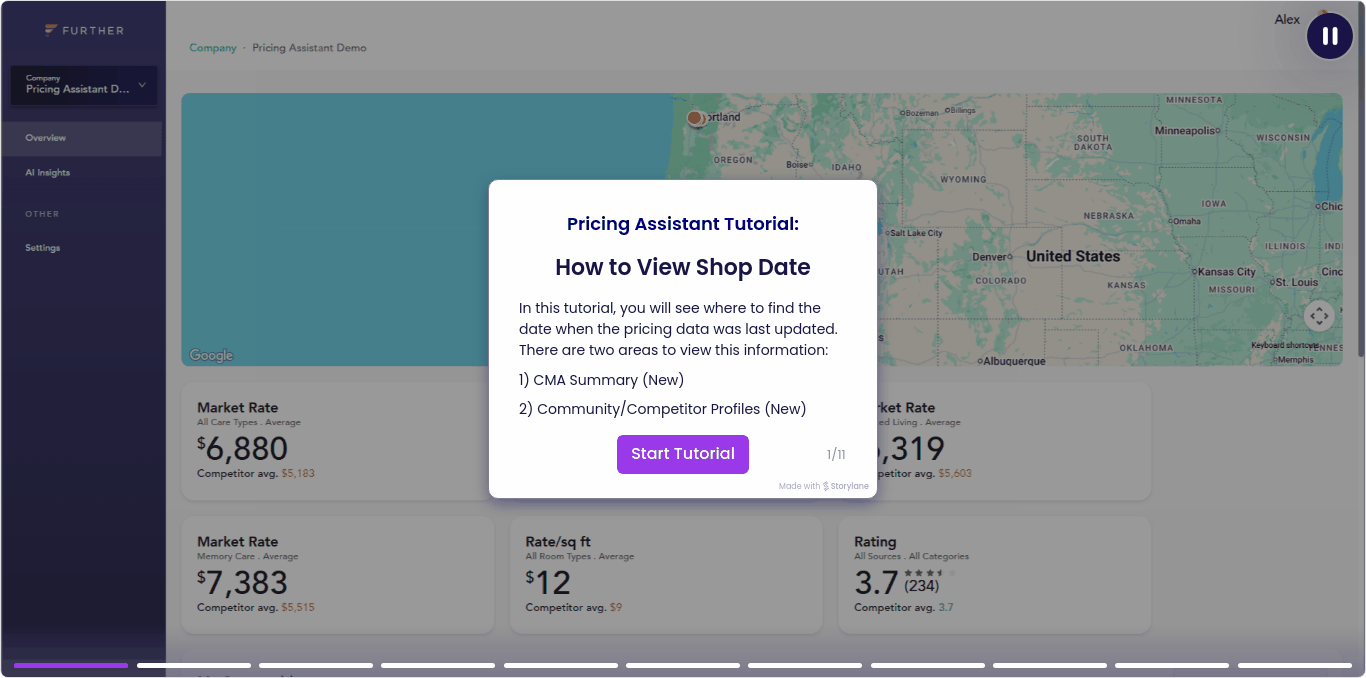Pause the demo with the pause button
1366x678 pixels.
click(1330, 36)
